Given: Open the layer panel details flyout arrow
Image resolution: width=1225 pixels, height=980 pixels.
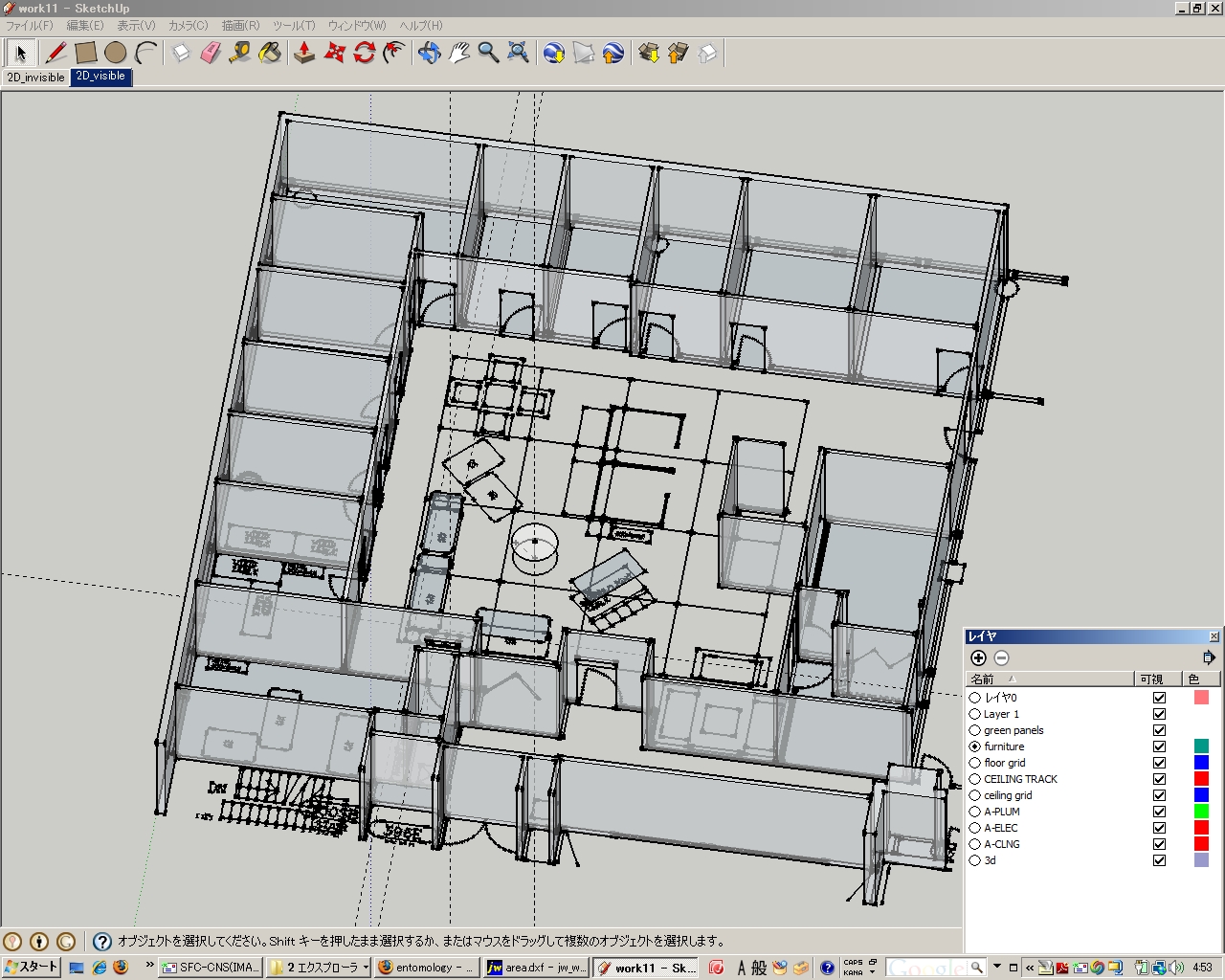Looking at the screenshot, I should [x=1208, y=657].
